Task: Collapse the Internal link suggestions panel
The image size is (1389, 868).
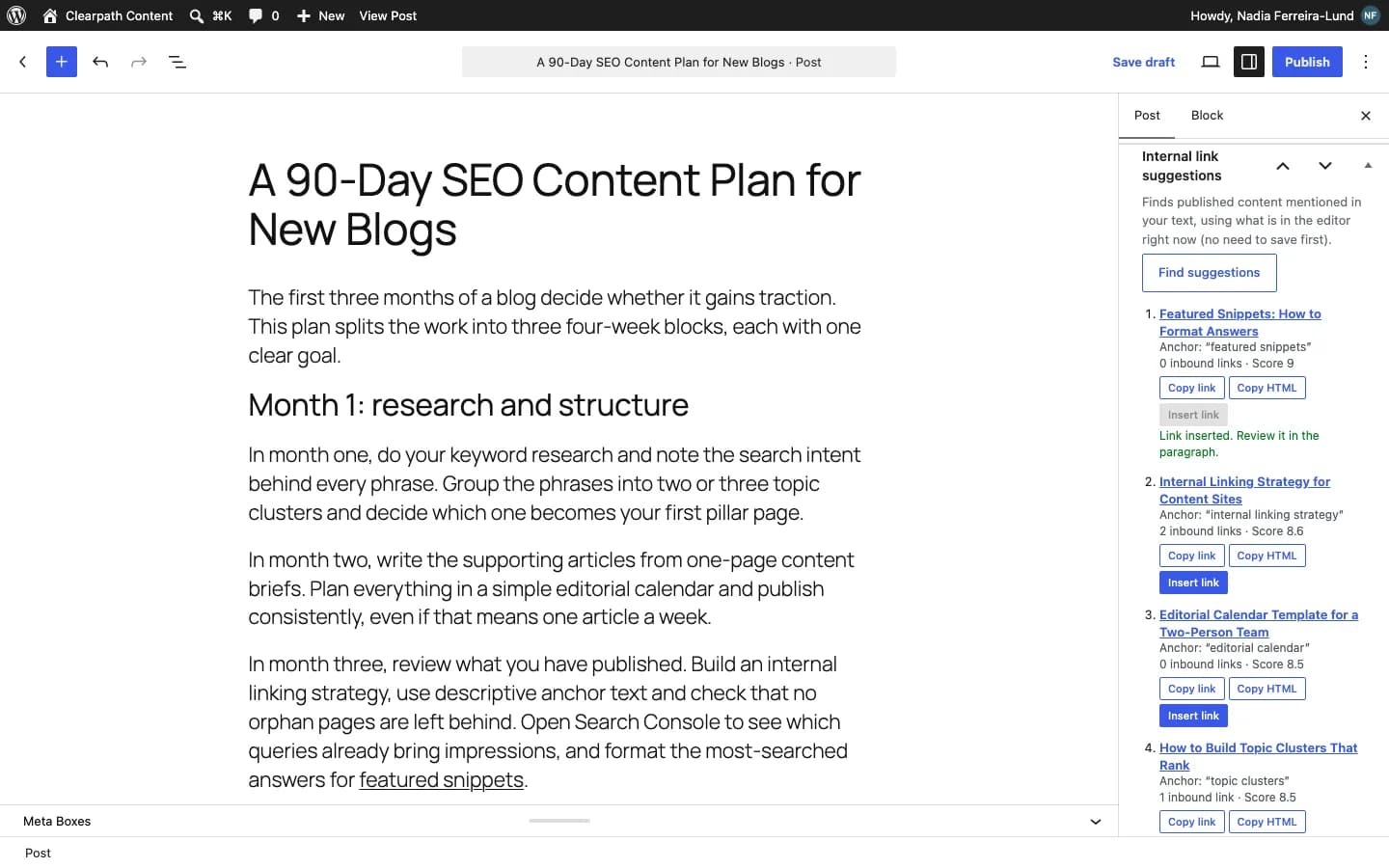Action: point(1368,166)
